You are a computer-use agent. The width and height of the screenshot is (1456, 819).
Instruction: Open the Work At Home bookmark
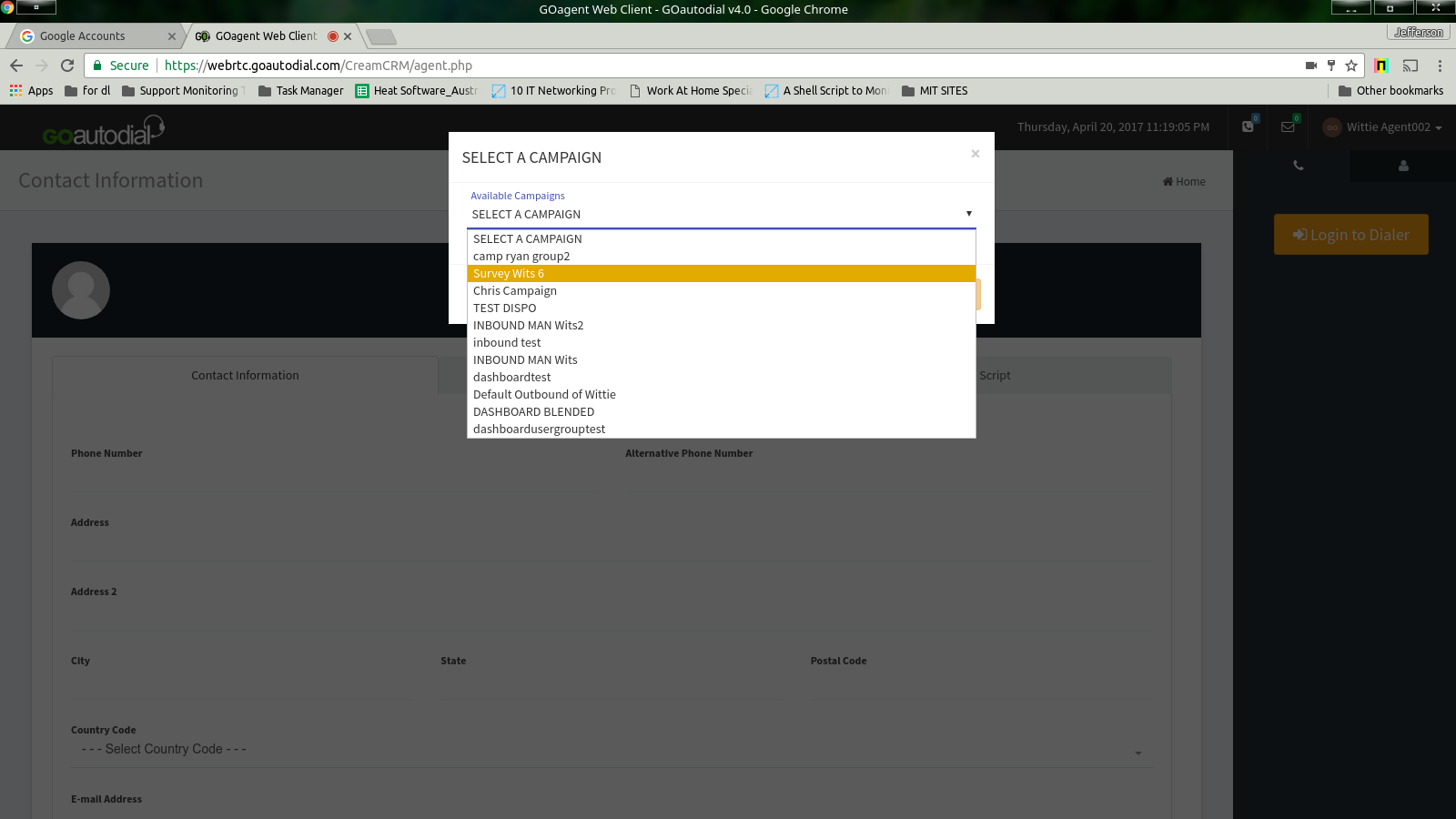[x=691, y=91]
